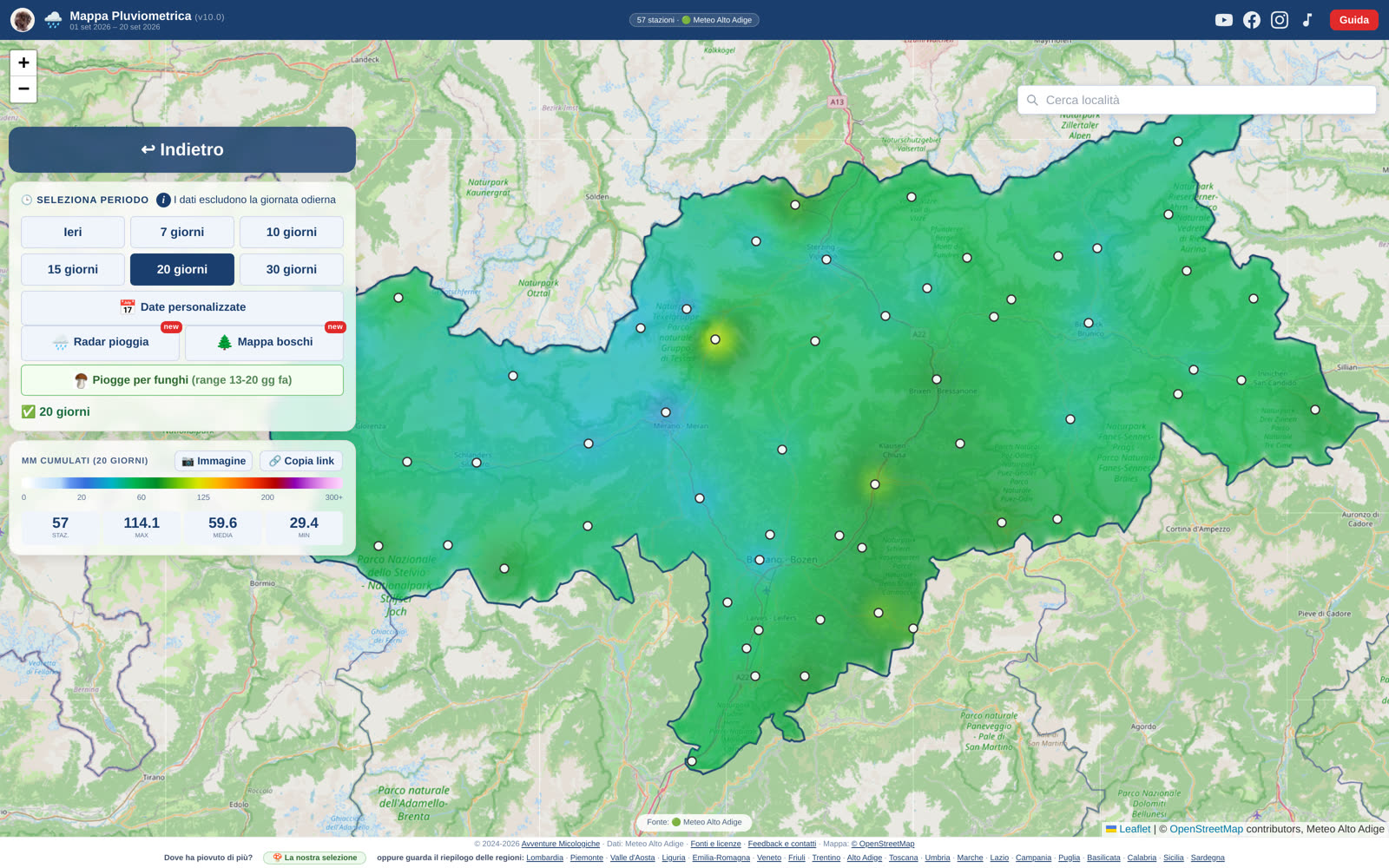Open Feedback e contatti link
The image size is (1389, 868).
click(x=782, y=844)
